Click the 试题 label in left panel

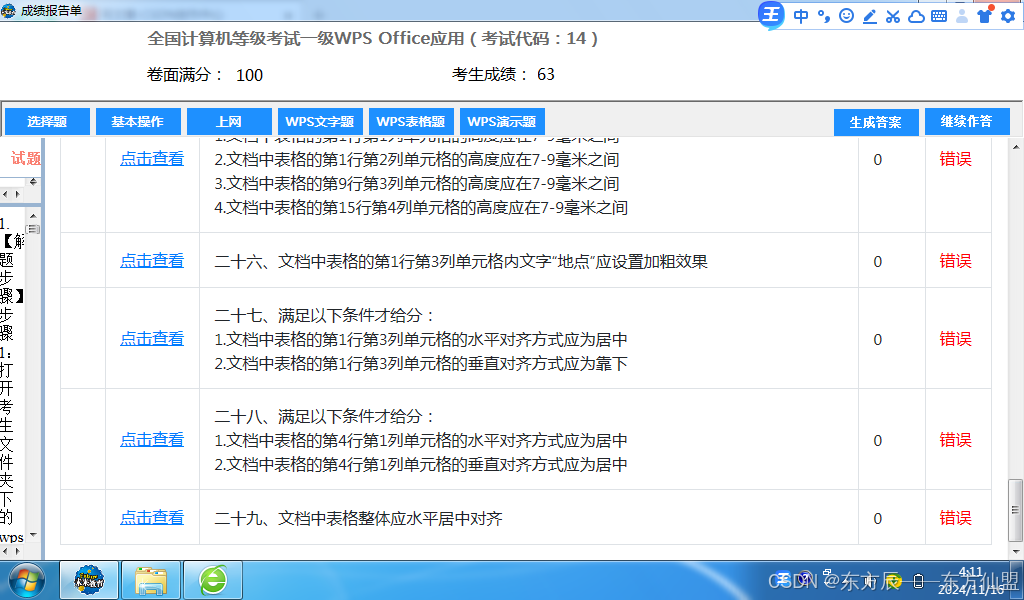(x=25, y=158)
